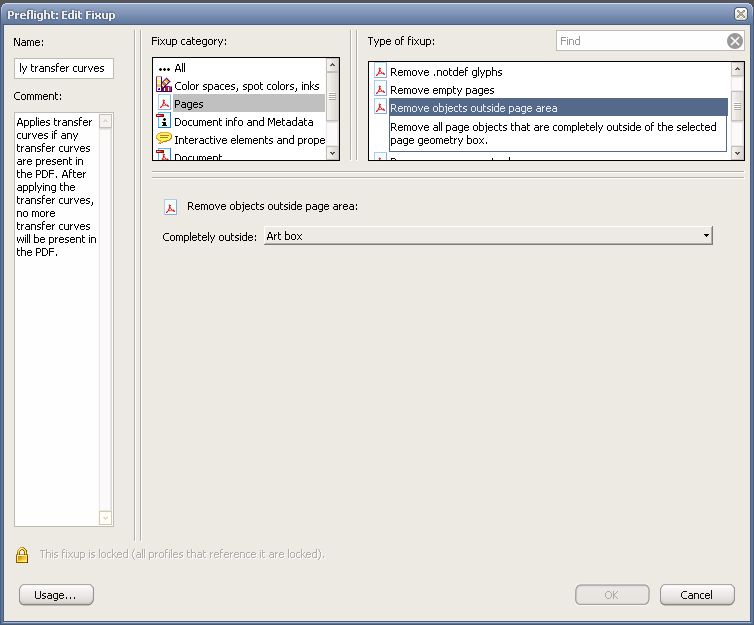Click the Interactive elements comment bubble icon
This screenshot has width=754, height=625.
pyautogui.click(x=163, y=138)
